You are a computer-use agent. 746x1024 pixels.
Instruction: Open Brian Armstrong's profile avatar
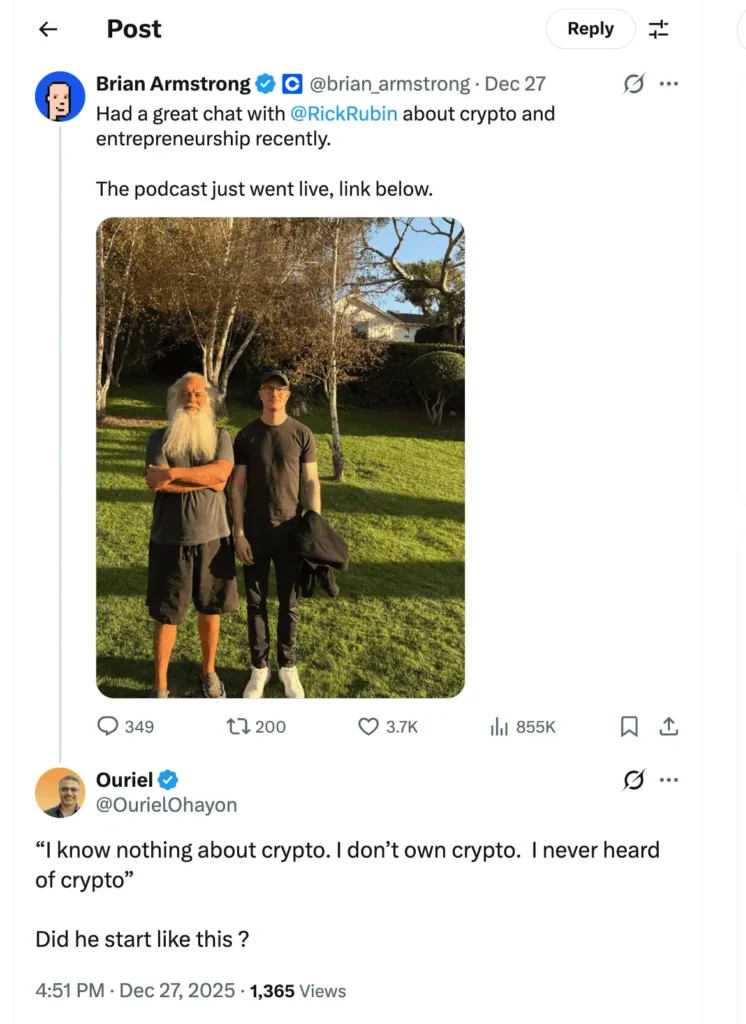(60, 96)
